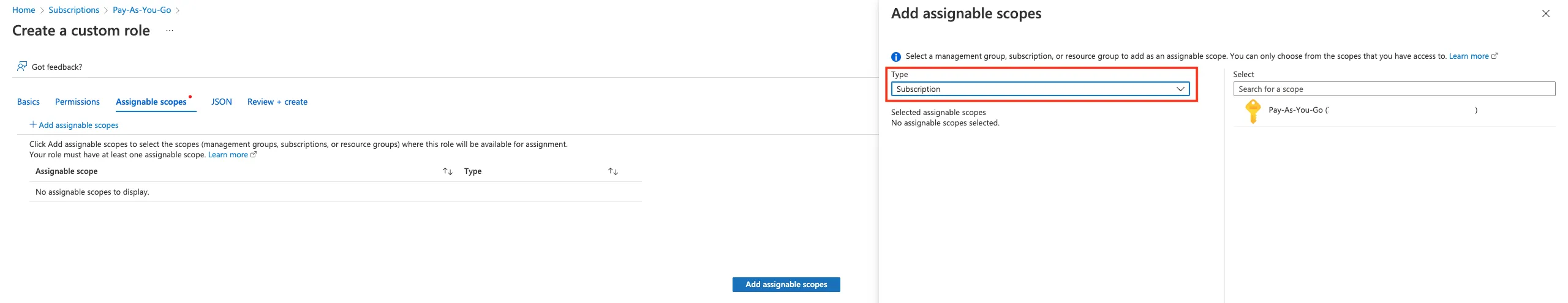Go to the Review + create tab
1568x303 pixels.
tap(277, 102)
